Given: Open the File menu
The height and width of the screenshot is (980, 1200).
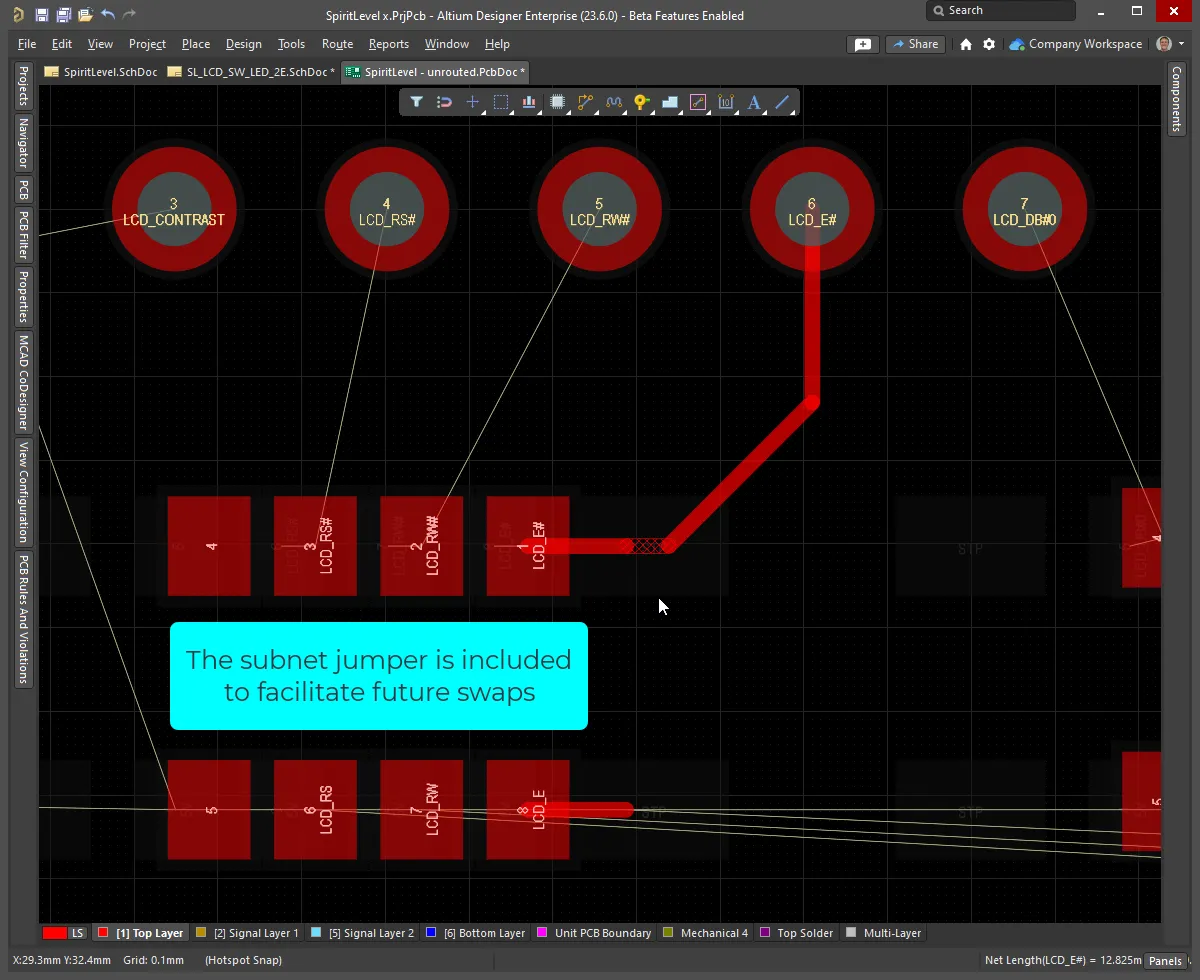Looking at the screenshot, I should point(27,44).
